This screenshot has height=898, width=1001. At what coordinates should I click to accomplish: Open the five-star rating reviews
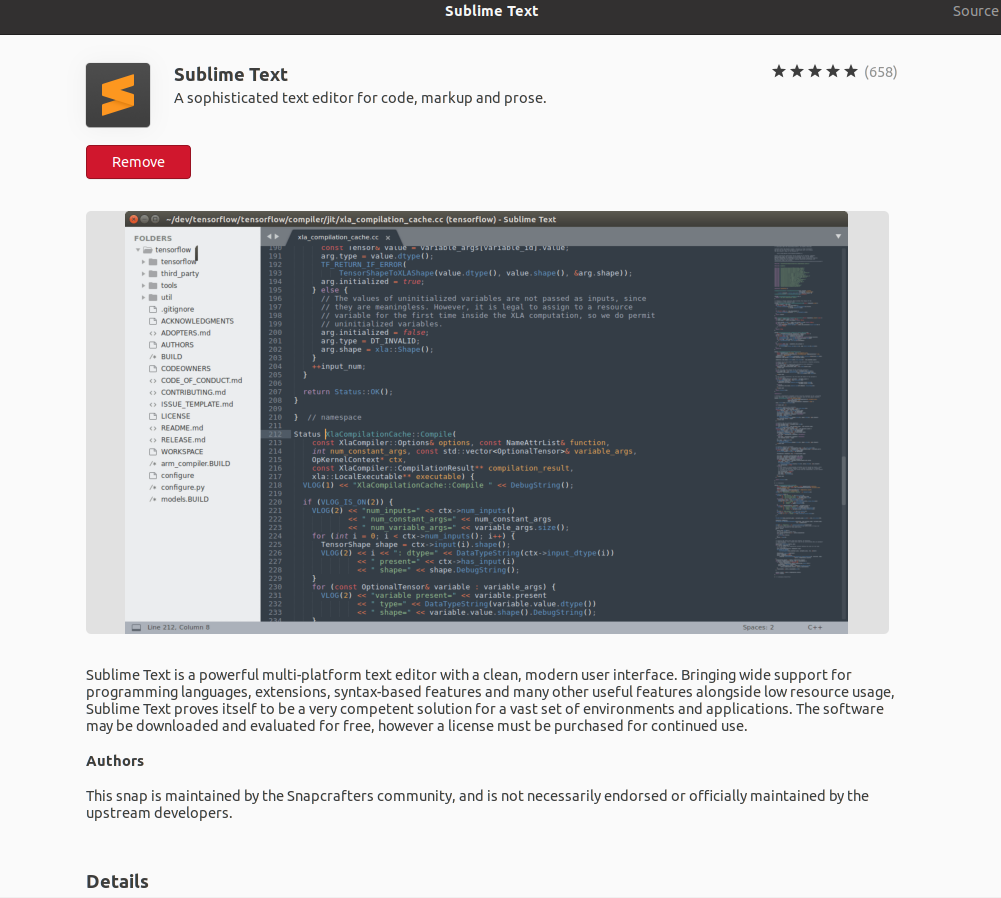click(815, 71)
